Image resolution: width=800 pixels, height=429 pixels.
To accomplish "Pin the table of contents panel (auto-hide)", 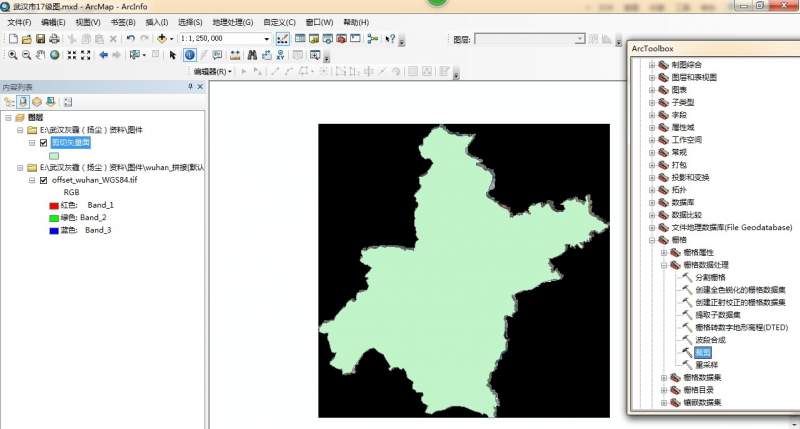I will pos(190,87).
